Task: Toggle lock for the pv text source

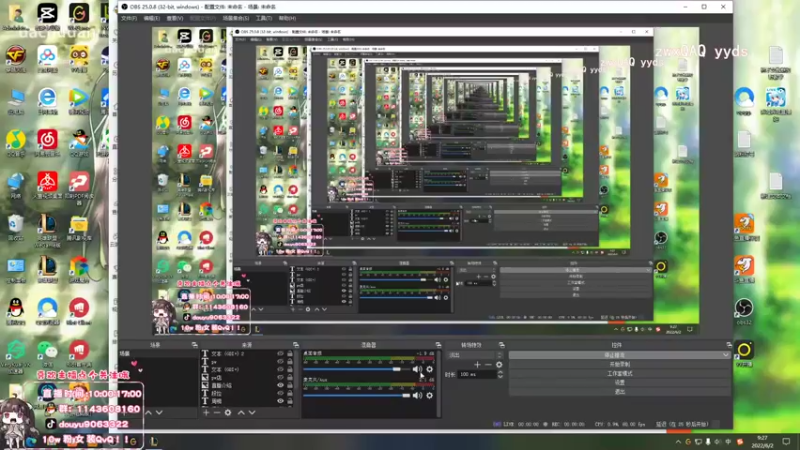Action: click(x=290, y=361)
